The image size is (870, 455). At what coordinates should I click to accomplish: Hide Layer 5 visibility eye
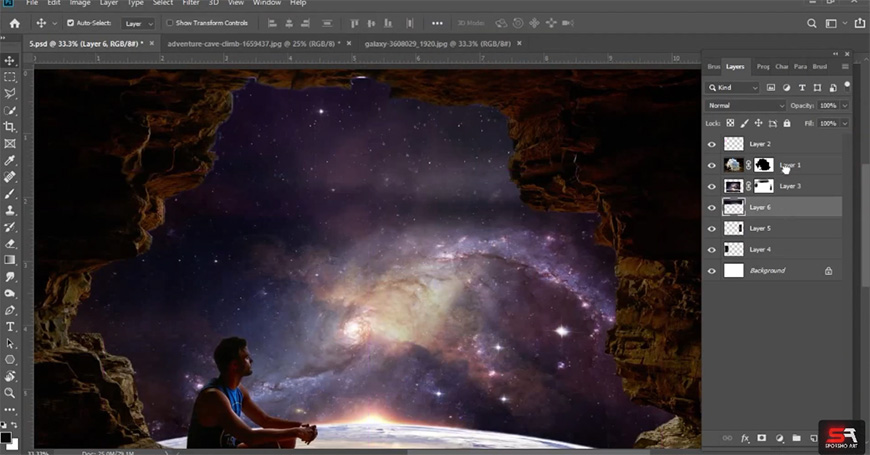[x=712, y=229]
